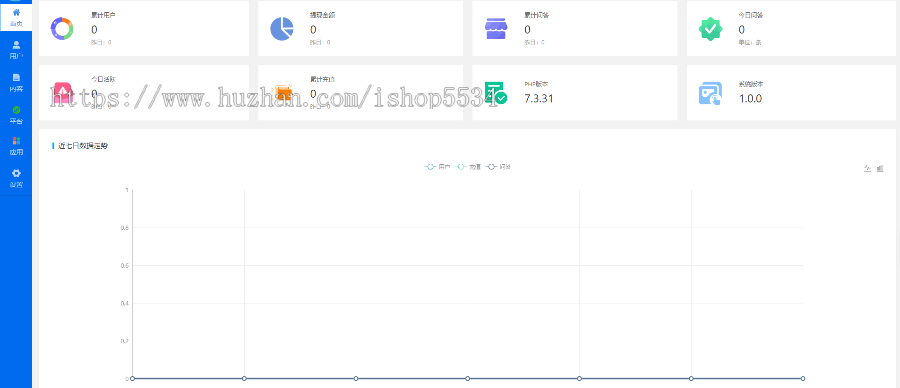Toggle the 用户 series in chart legend
The width and height of the screenshot is (900, 388).
[437, 167]
